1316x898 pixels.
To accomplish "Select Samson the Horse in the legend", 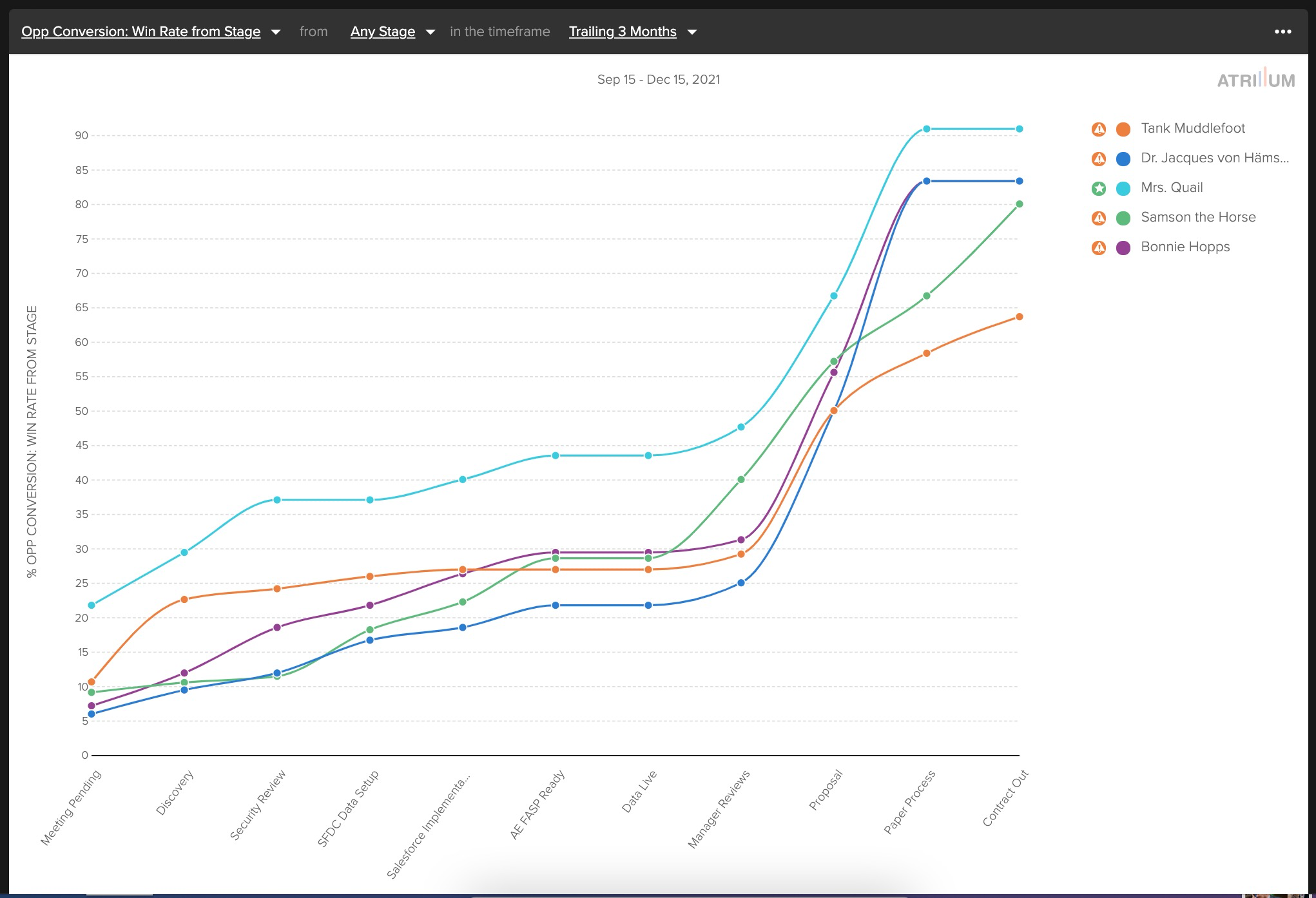I will pyautogui.click(x=1198, y=217).
